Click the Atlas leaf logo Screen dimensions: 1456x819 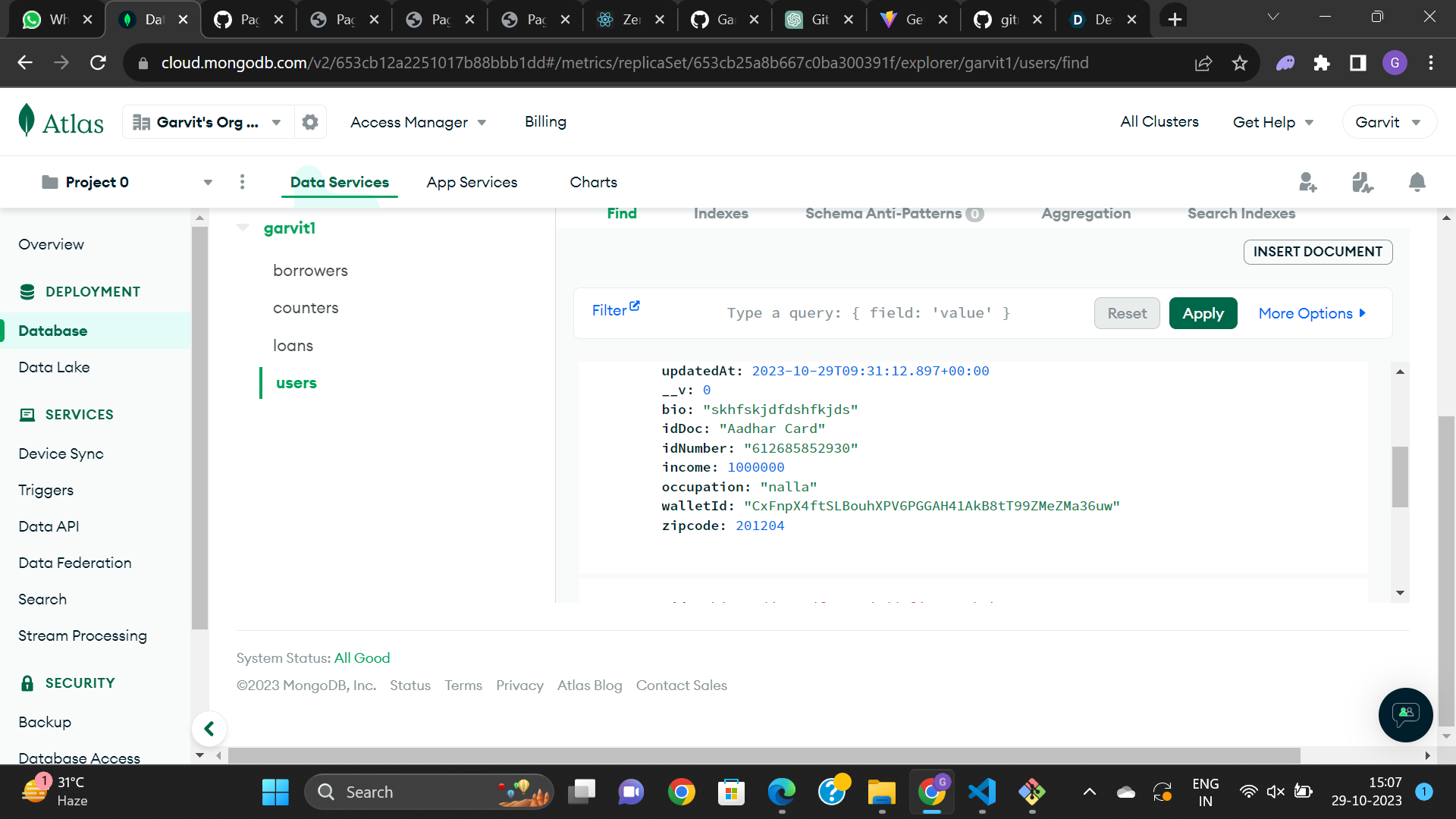(x=27, y=121)
